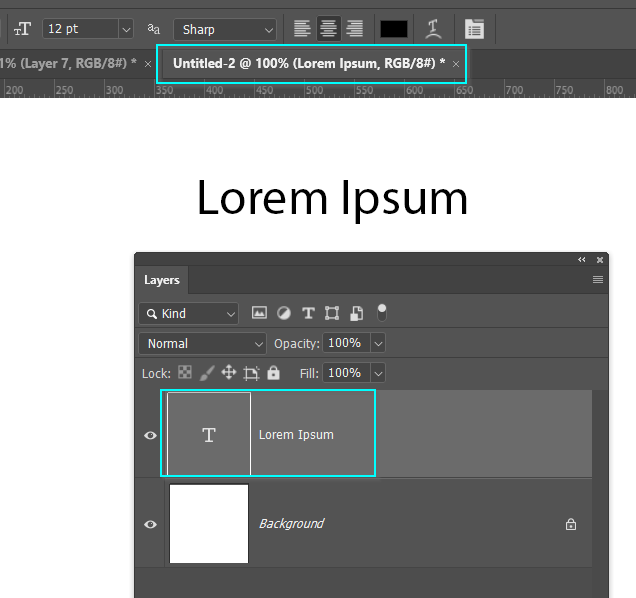The width and height of the screenshot is (636, 598).
Task: Click the Background layer white thumbnail
Action: click(x=209, y=524)
